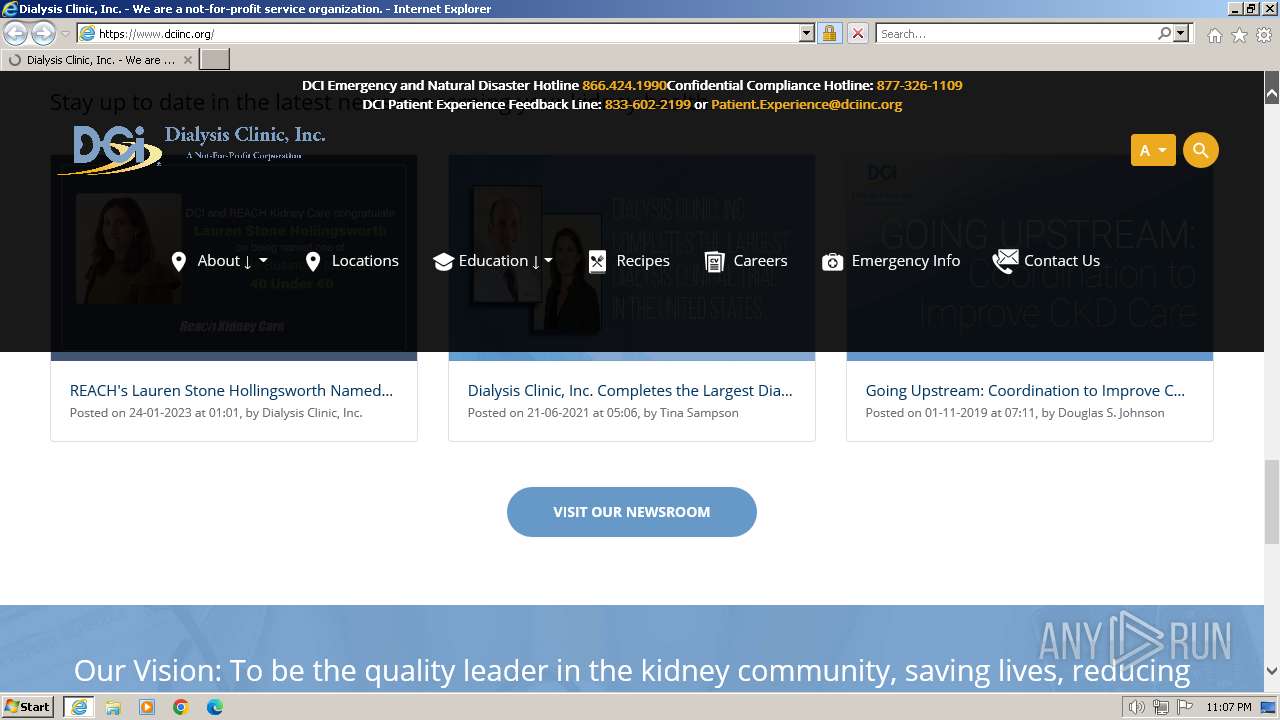Screen dimensions: 1280x720
Task: Open the font size 'A' dropdown
Action: (1153, 150)
